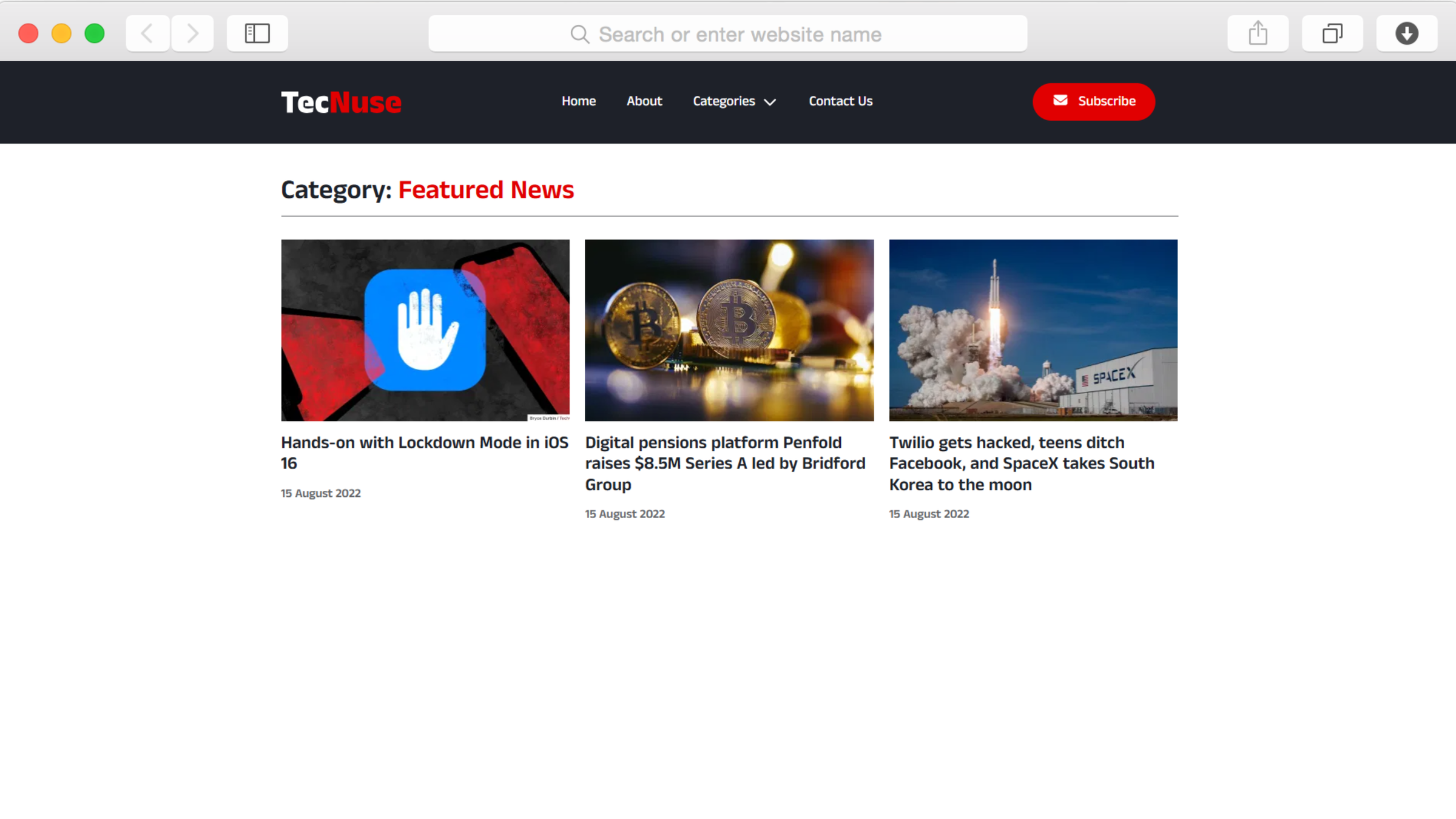Open the Lockdown Mode article thumbnail
The image size is (1456, 819).
[x=425, y=329]
